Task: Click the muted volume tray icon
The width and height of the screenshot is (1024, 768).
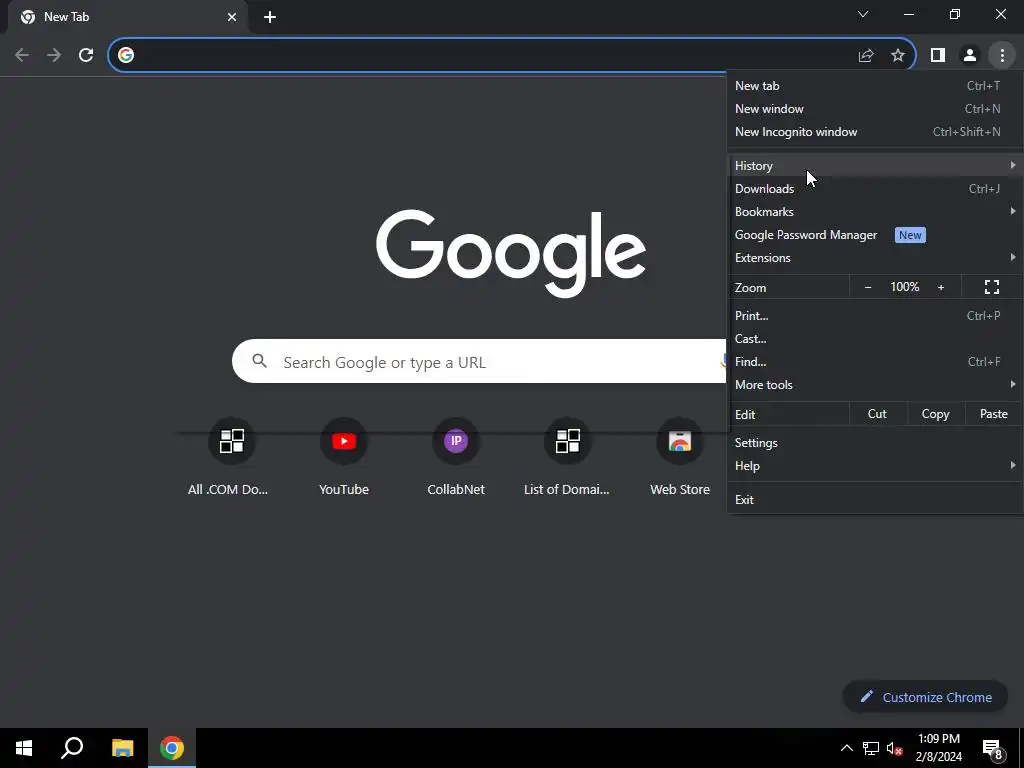Action: click(x=894, y=748)
